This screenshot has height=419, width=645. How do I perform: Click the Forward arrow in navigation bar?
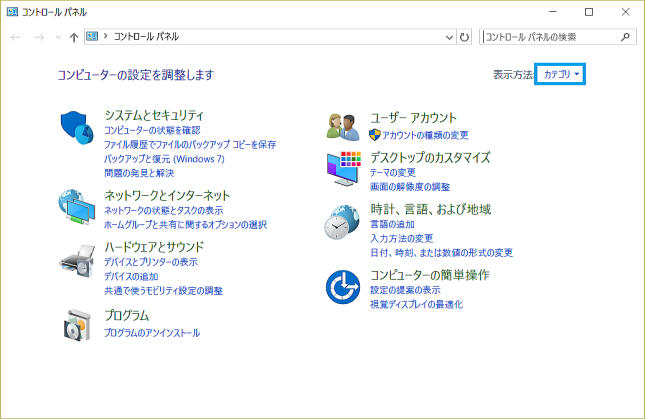click(x=39, y=37)
